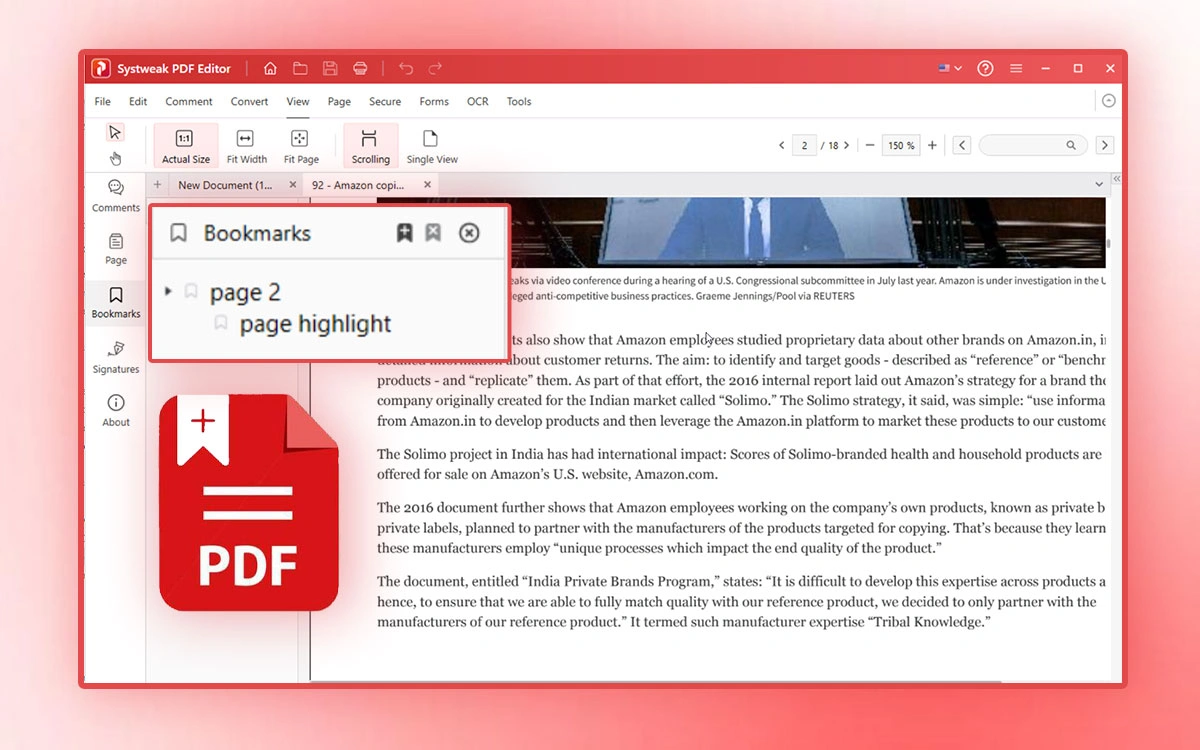Open the File menu
This screenshot has width=1200, height=750.
tap(103, 101)
